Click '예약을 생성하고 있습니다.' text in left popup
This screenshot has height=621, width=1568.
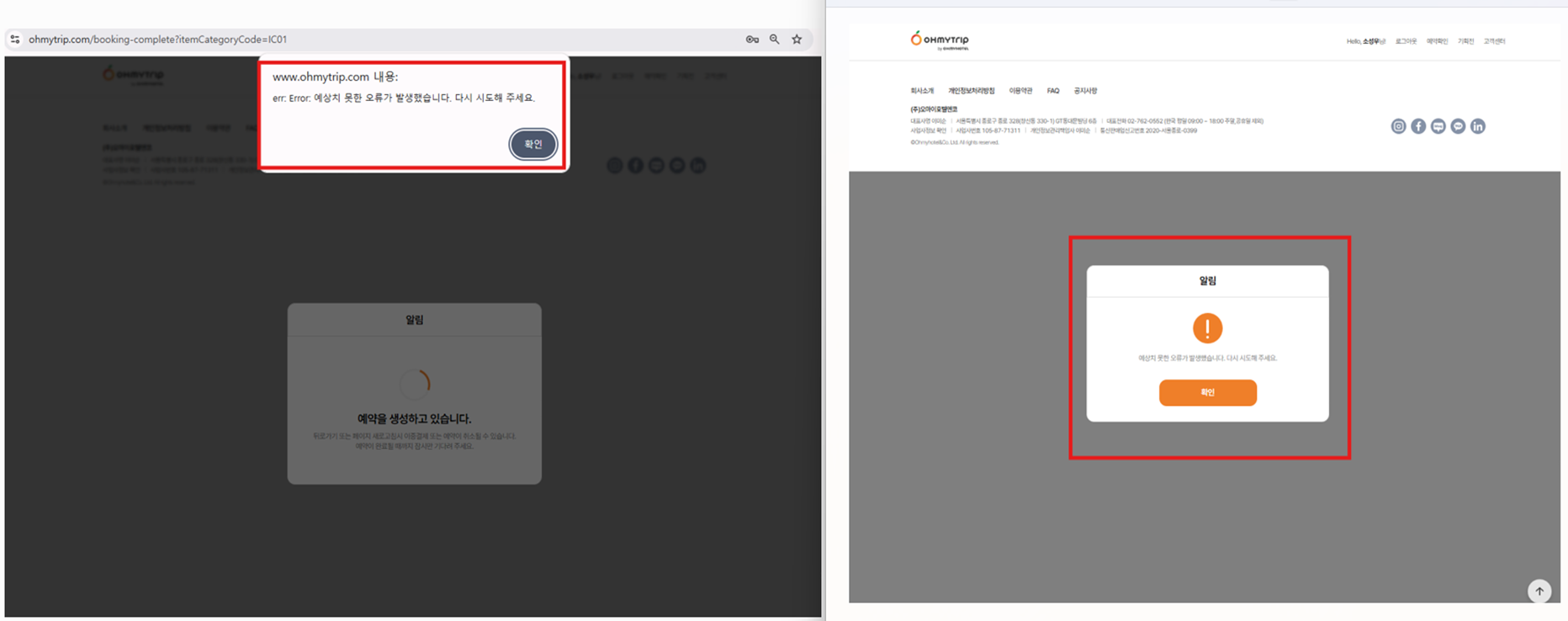[x=414, y=418]
